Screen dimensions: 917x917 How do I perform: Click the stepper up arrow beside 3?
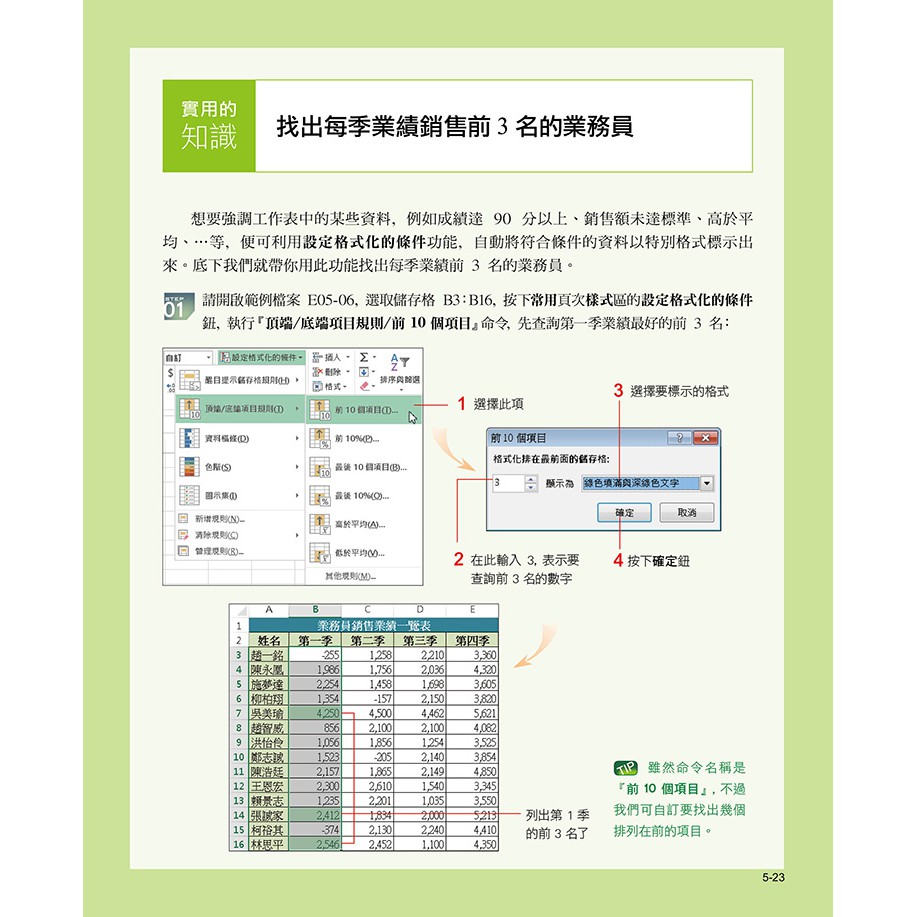click(x=530, y=479)
